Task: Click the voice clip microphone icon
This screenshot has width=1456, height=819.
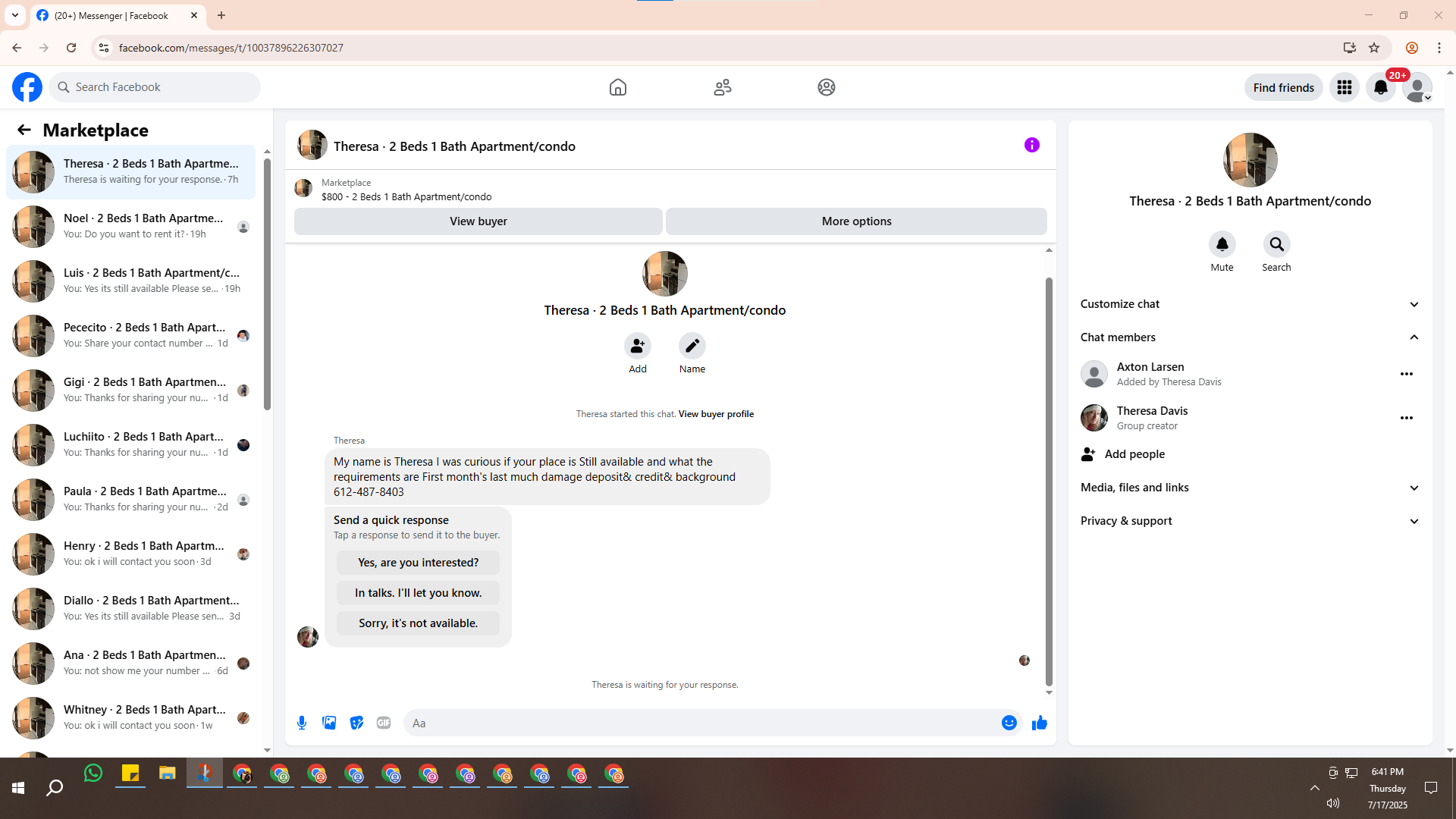Action: 302,723
